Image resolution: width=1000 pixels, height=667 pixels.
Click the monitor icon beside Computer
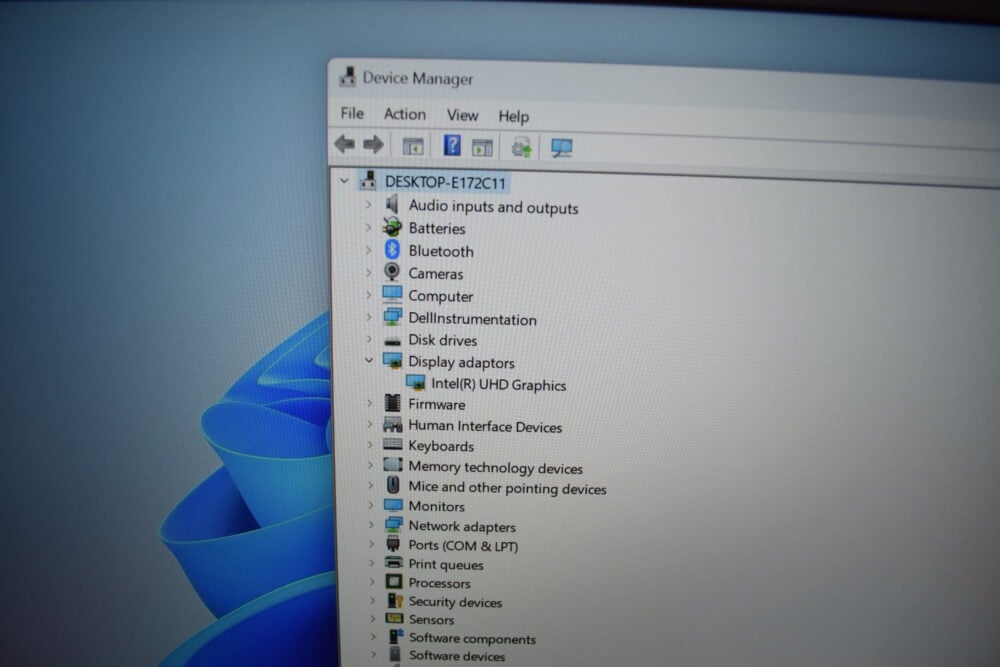(x=392, y=294)
